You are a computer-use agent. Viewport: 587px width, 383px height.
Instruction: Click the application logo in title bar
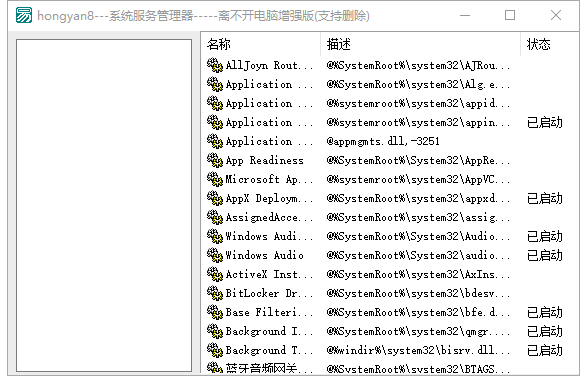(24, 15)
